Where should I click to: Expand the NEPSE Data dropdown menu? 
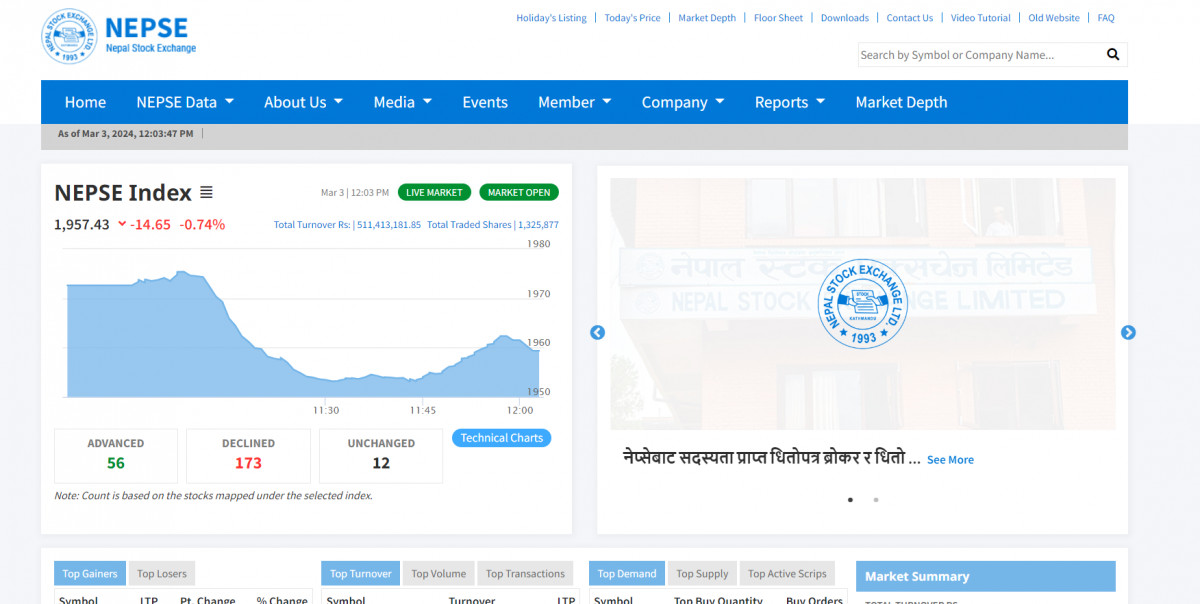[185, 102]
